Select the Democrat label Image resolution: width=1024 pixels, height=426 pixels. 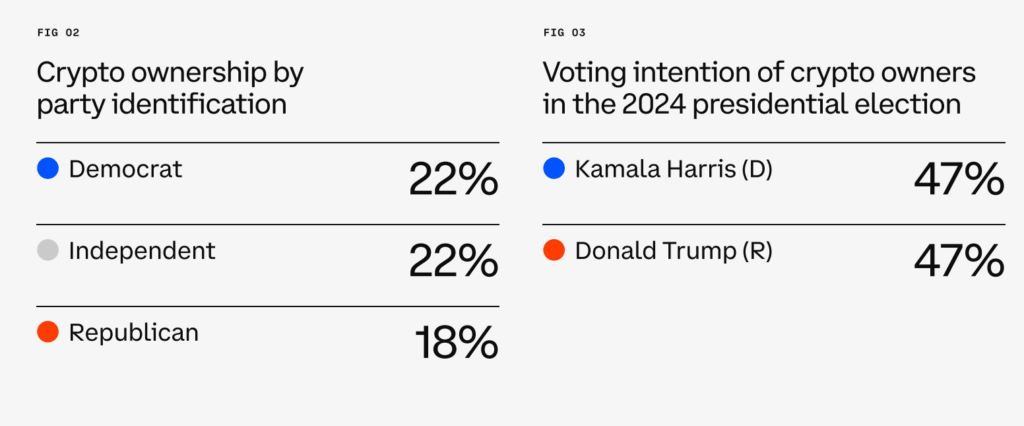coord(125,169)
